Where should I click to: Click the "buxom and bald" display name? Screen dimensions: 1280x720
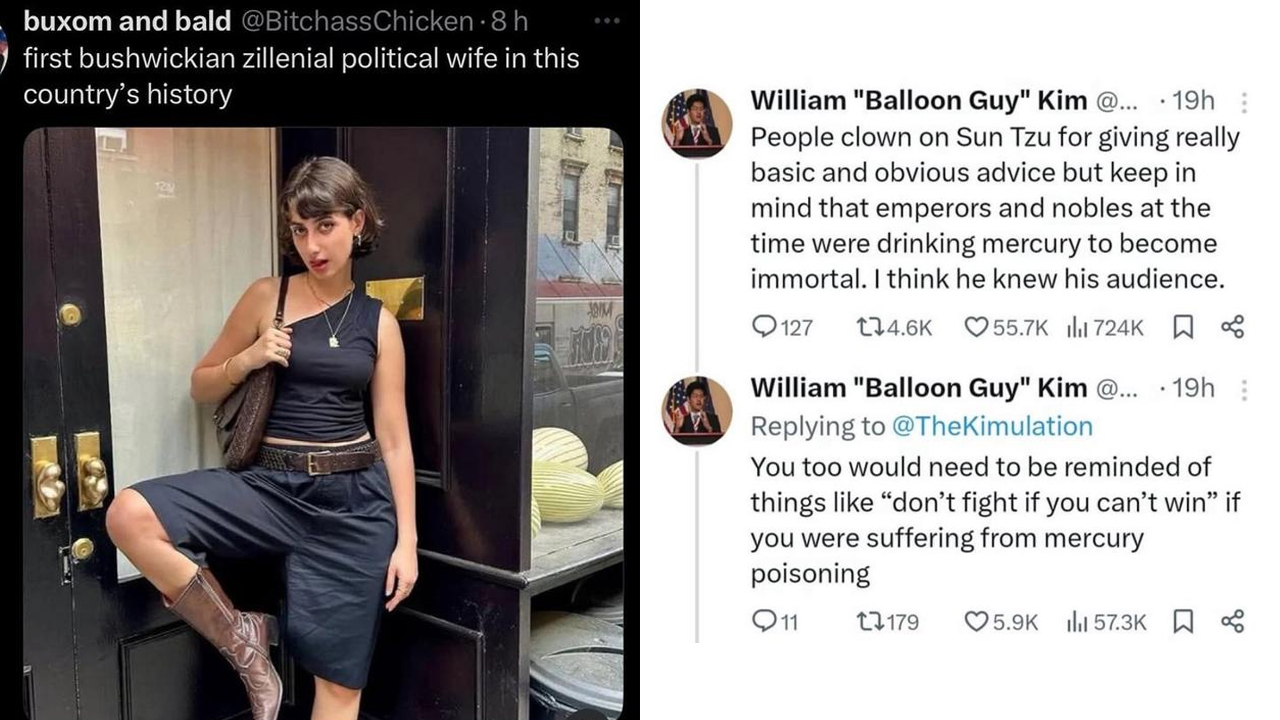(127, 20)
